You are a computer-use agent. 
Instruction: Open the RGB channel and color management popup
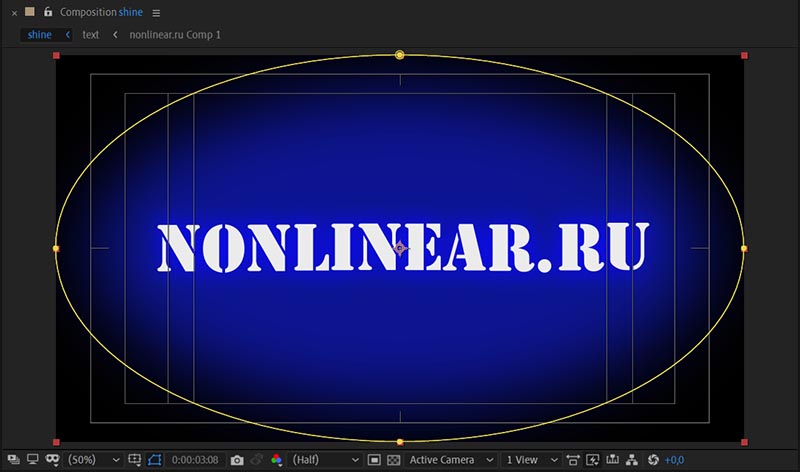coord(277,460)
